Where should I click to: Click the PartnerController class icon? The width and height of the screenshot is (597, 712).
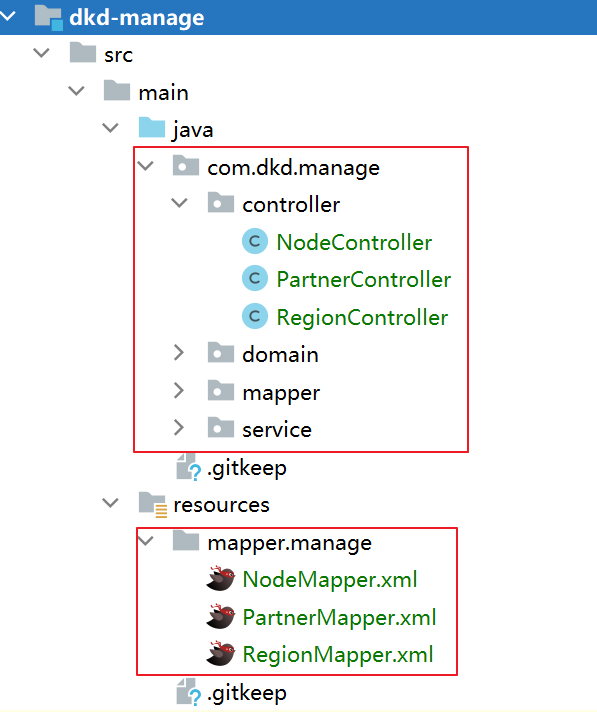point(255,279)
